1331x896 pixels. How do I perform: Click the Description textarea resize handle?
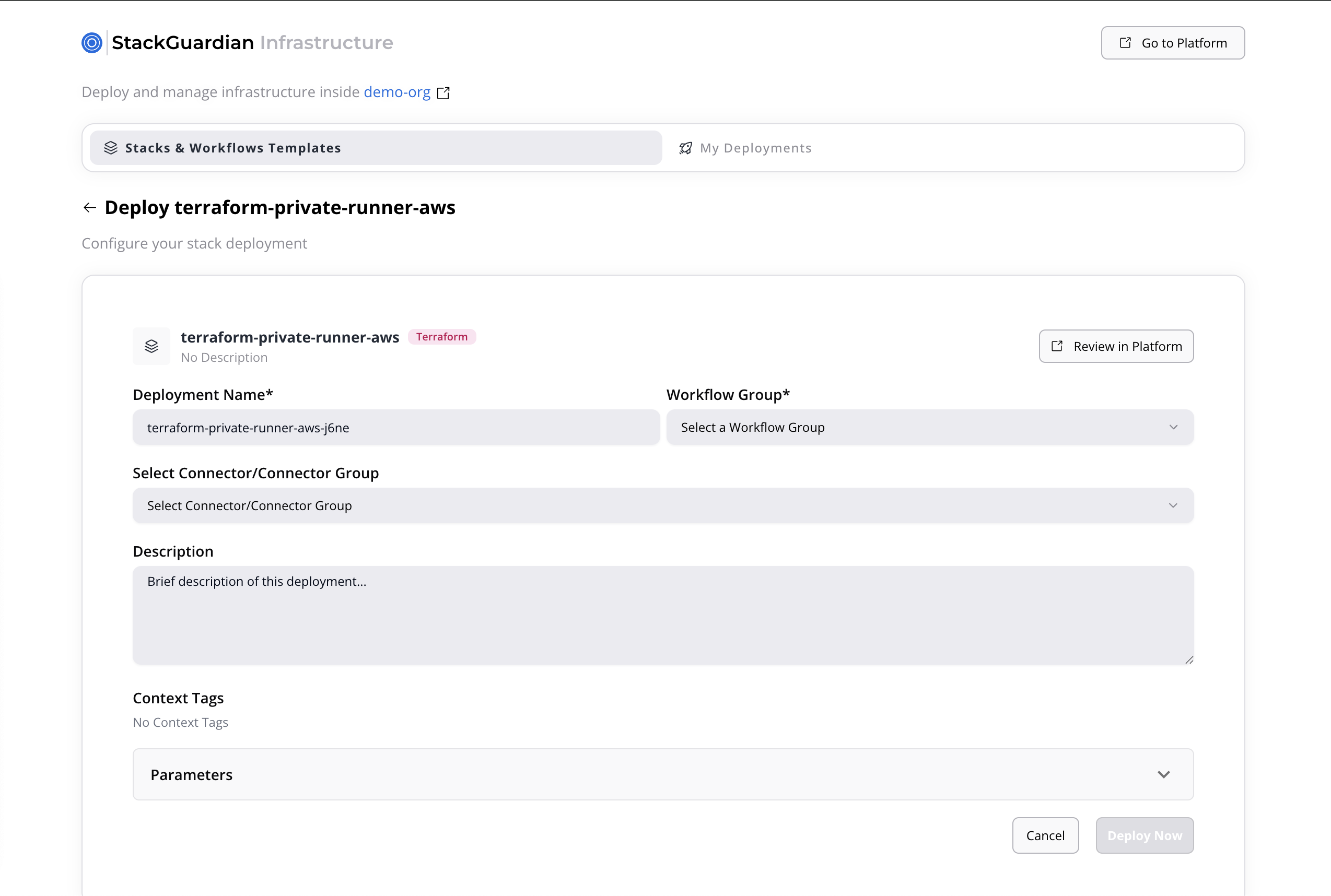point(1189,660)
